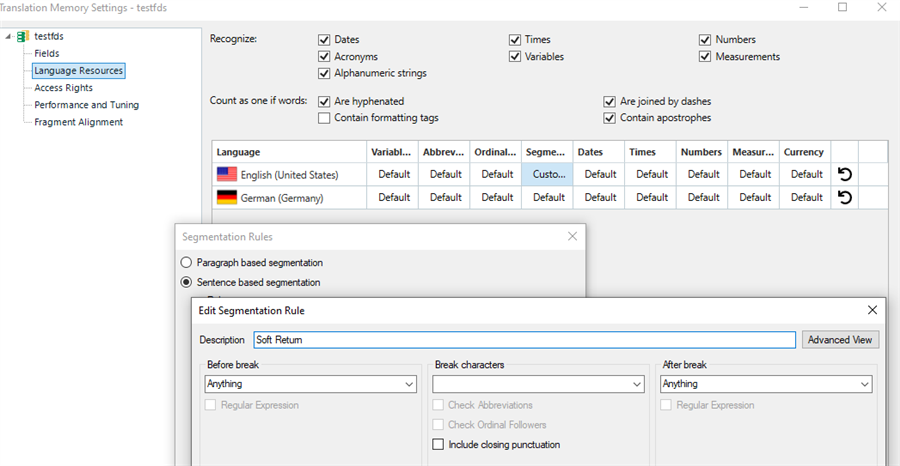Uncheck the Acronyms recognize checkbox
The height and width of the screenshot is (466, 900).
point(324,57)
